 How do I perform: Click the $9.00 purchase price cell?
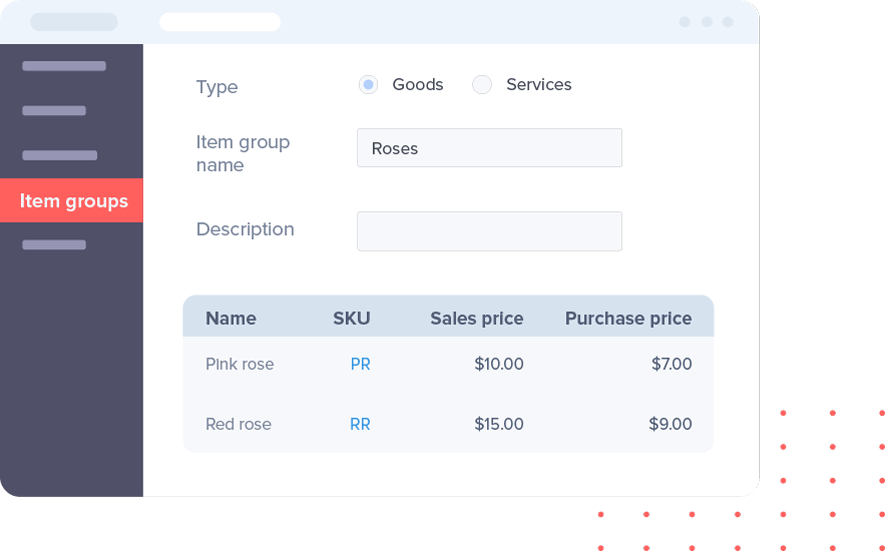click(x=670, y=424)
